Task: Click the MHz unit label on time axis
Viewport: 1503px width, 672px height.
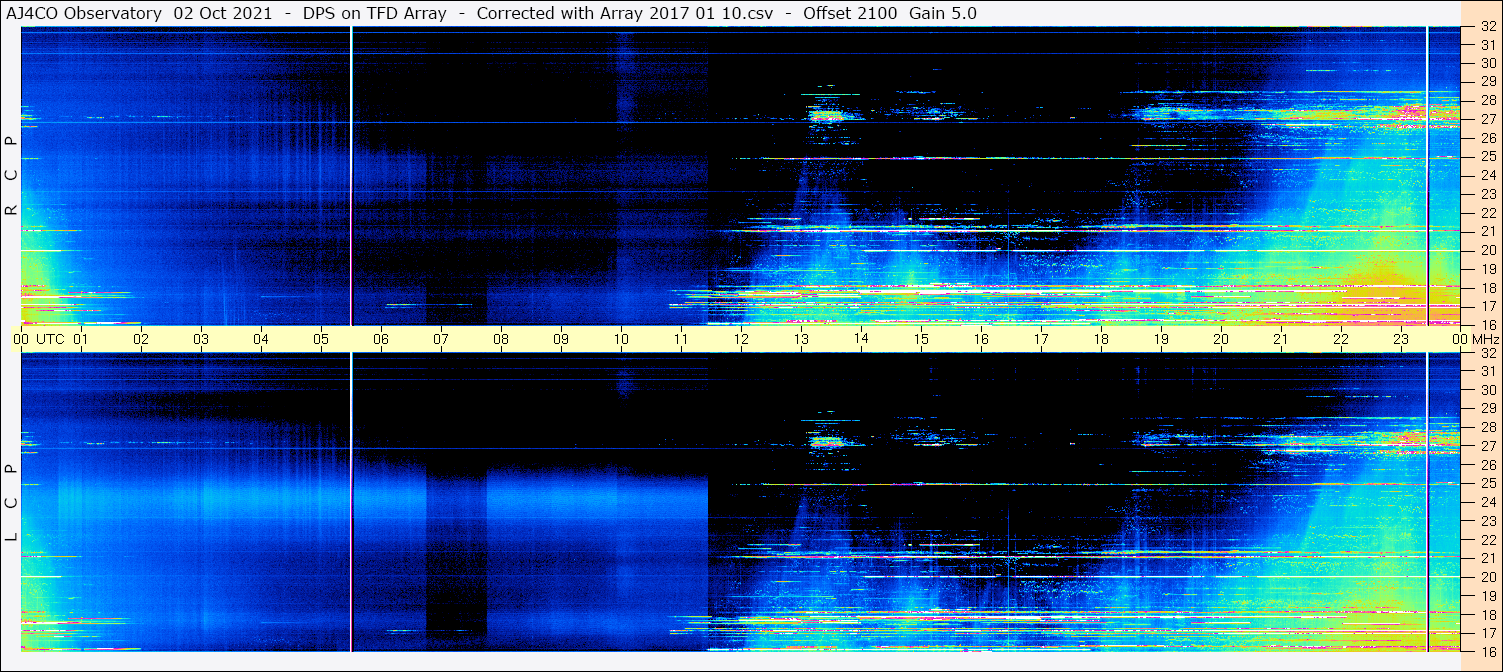Action: point(1484,339)
